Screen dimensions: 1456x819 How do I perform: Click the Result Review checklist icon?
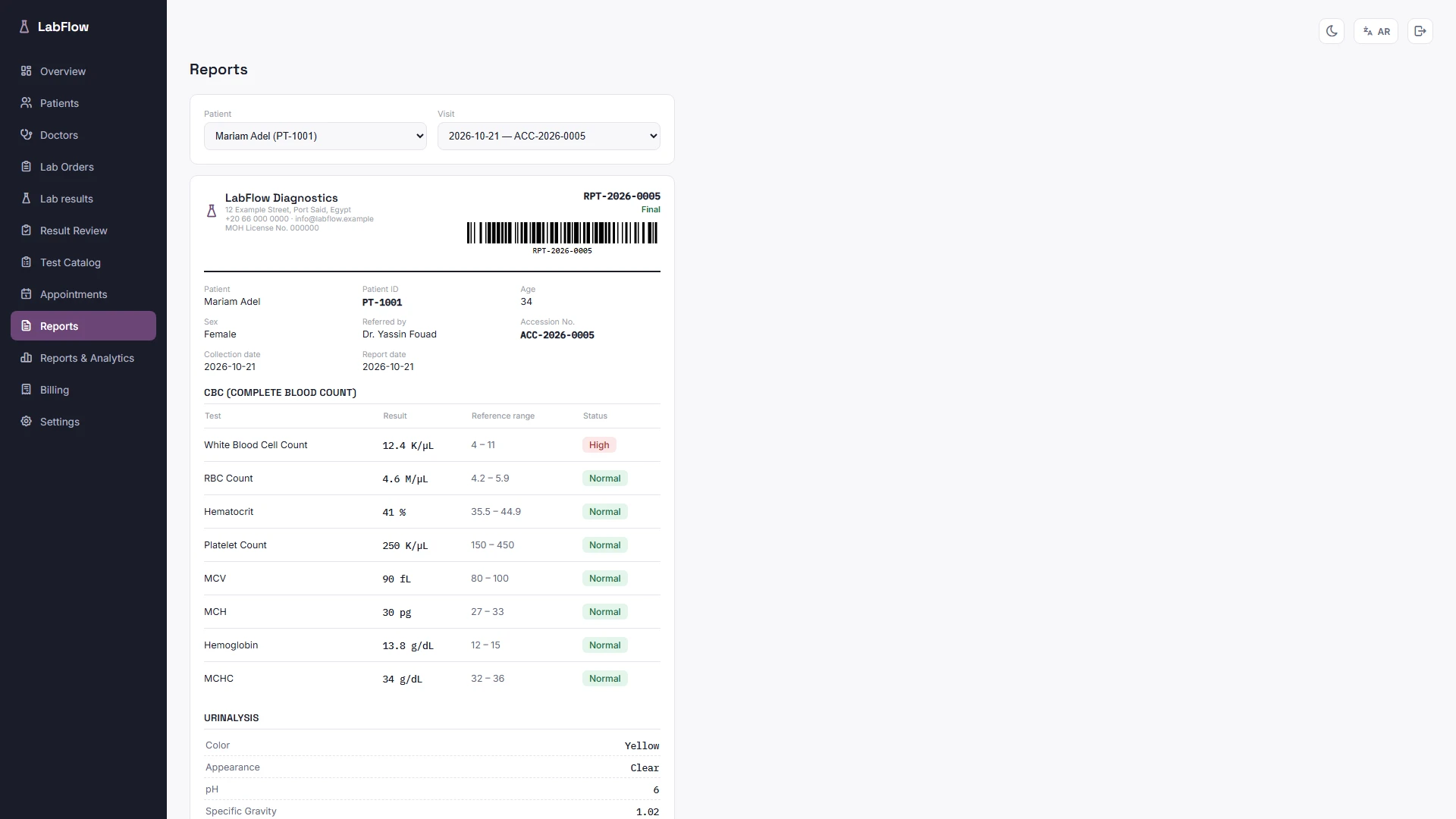click(x=26, y=230)
